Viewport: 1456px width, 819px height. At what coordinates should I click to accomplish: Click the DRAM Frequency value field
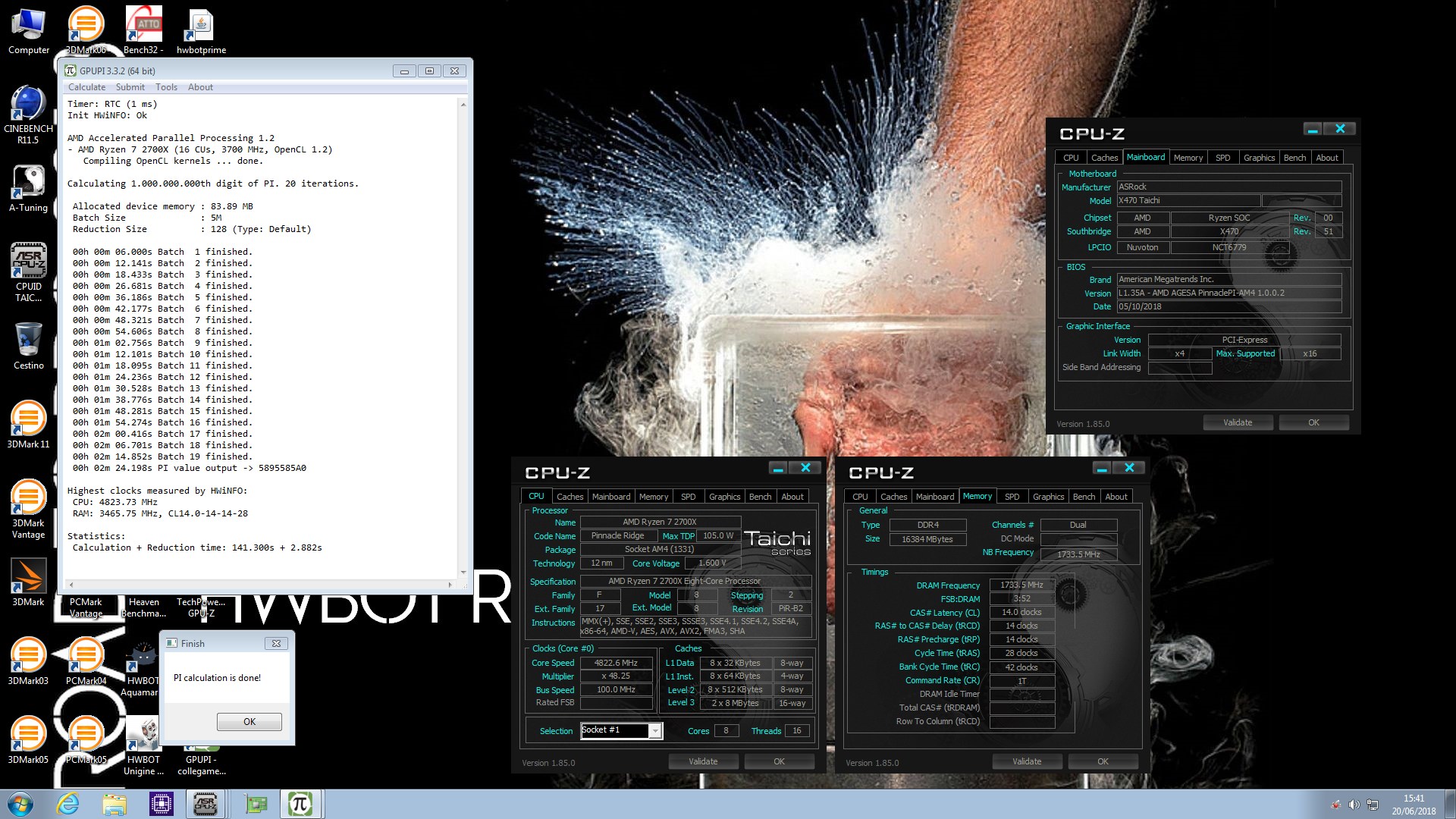click(1021, 585)
